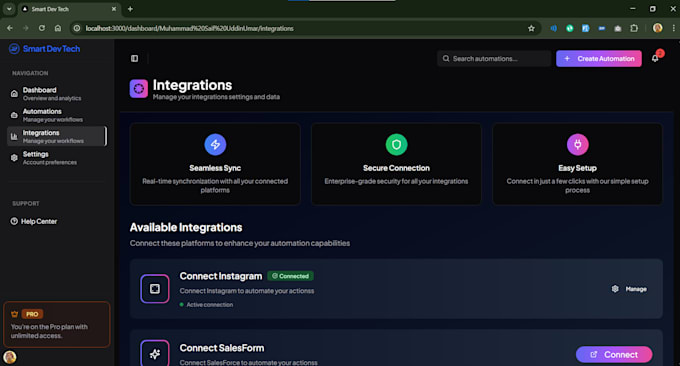Image resolution: width=680 pixels, height=366 pixels.
Task: Open the notifications bell
Action: click(655, 59)
